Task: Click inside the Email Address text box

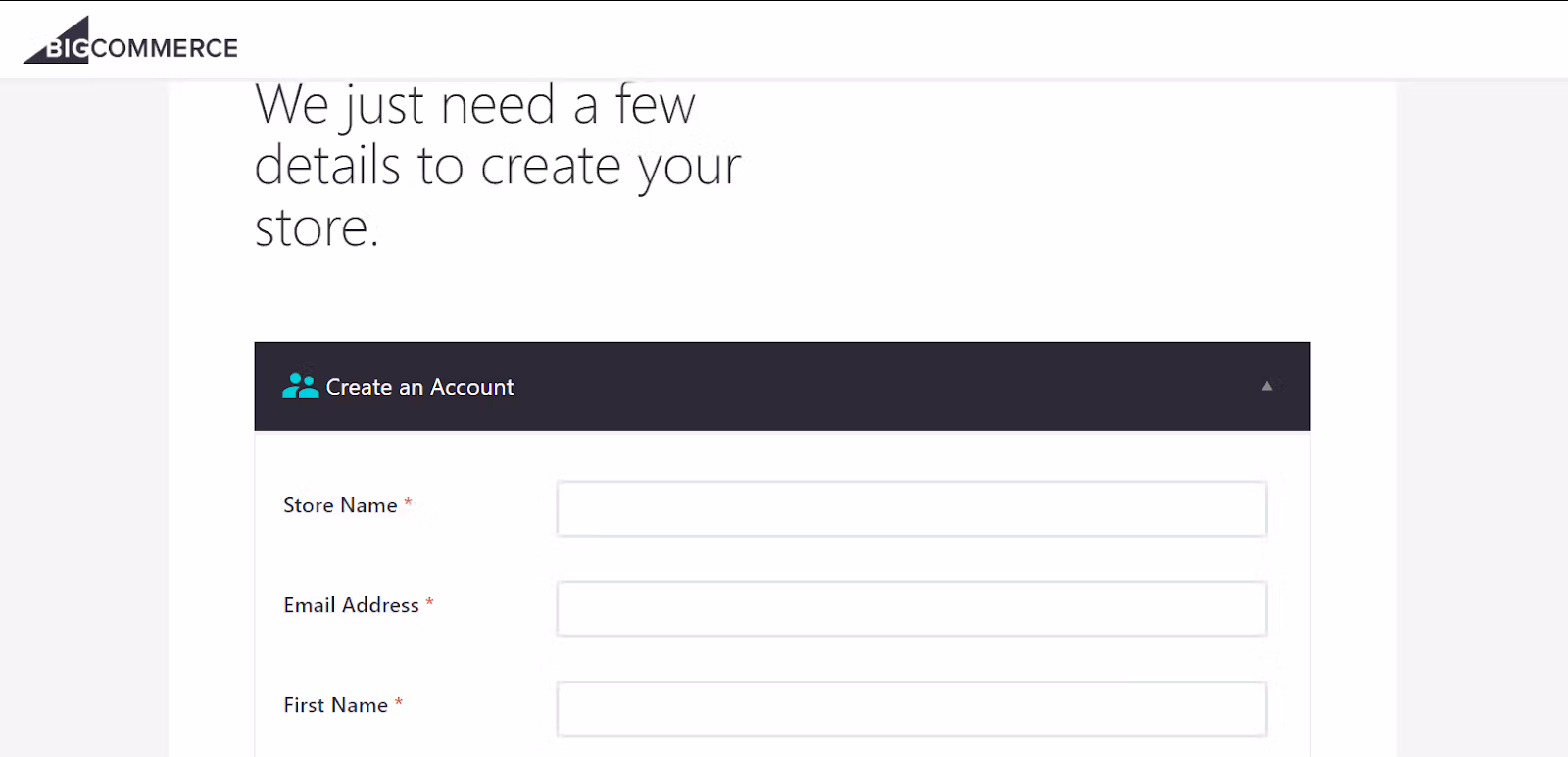Action: pos(911,608)
